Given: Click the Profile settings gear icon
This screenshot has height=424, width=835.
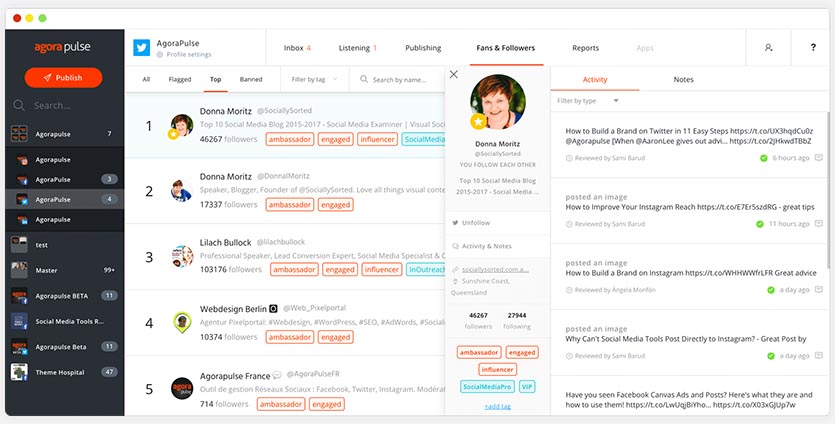Looking at the screenshot, I should click(160, 55).
